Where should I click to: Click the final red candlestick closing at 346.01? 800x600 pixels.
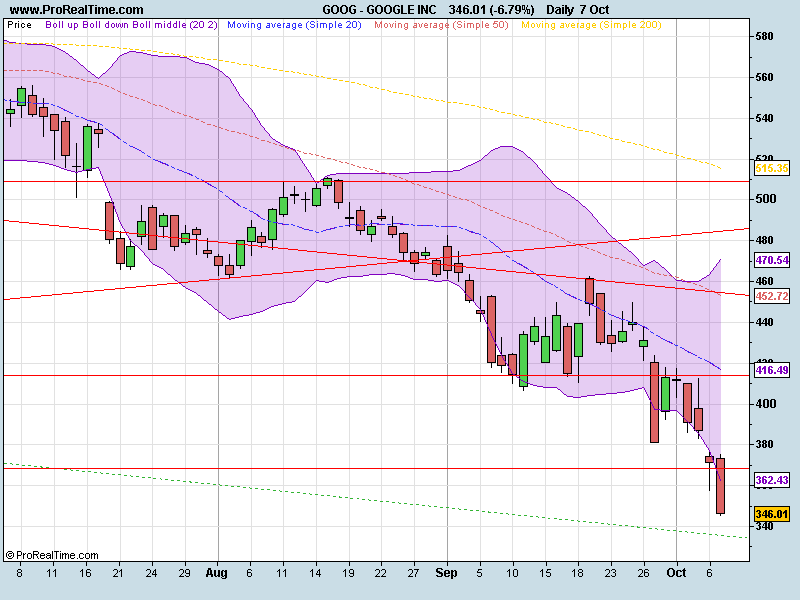pos(720,486)
